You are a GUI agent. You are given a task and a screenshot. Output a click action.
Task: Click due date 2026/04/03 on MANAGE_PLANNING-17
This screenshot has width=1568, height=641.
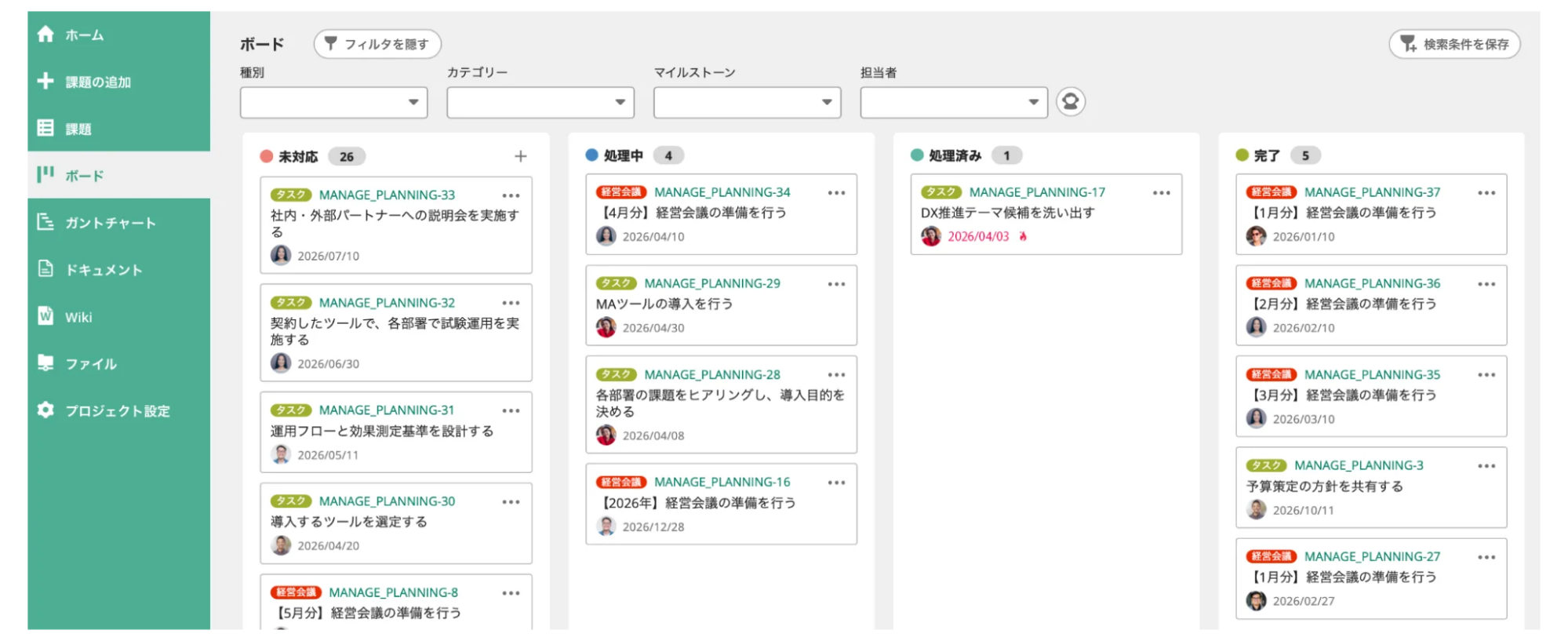click(978, 236)
